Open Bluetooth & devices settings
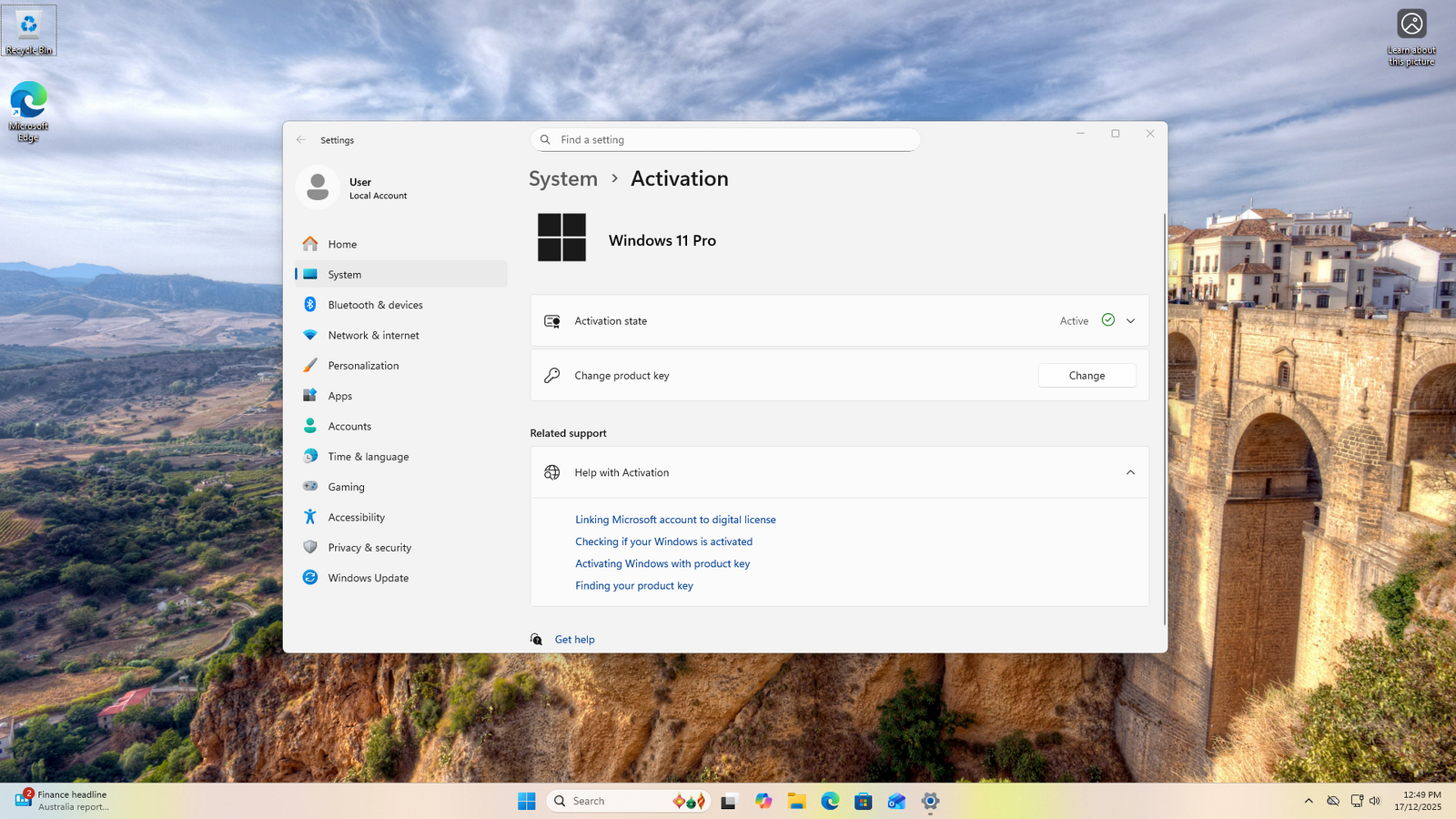Viewport: 1456px width, 819px height. coord(375,305)
